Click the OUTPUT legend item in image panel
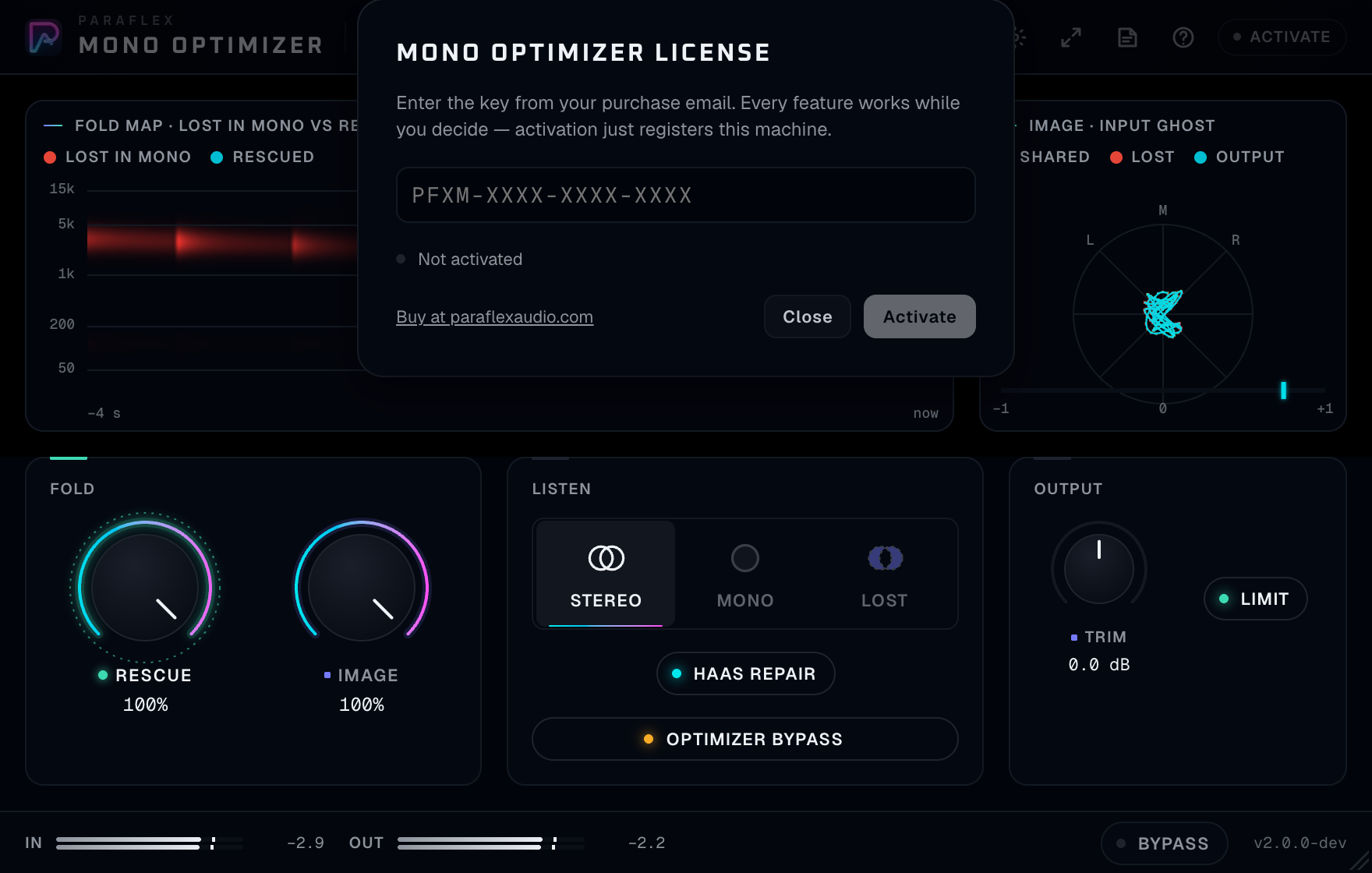The height and width of the screenshot is (873, 1372). (1239, 157)
